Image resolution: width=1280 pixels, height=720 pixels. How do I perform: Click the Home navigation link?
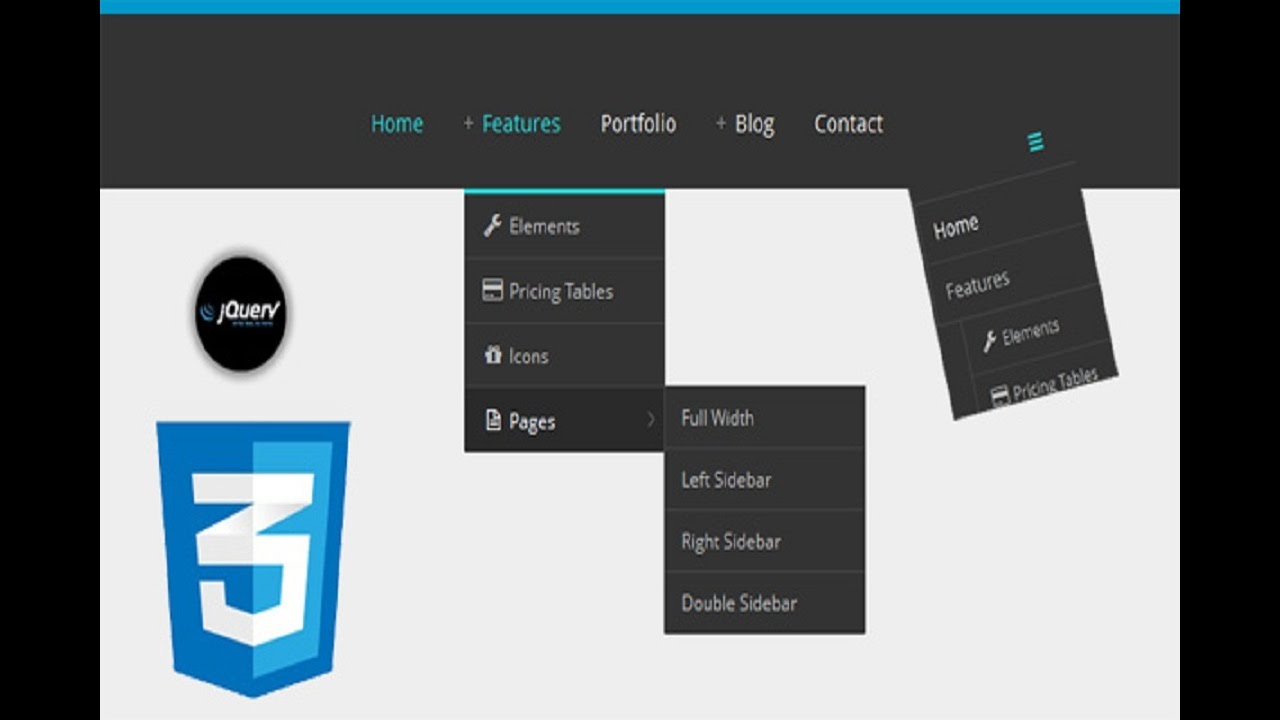click(397, 124)
